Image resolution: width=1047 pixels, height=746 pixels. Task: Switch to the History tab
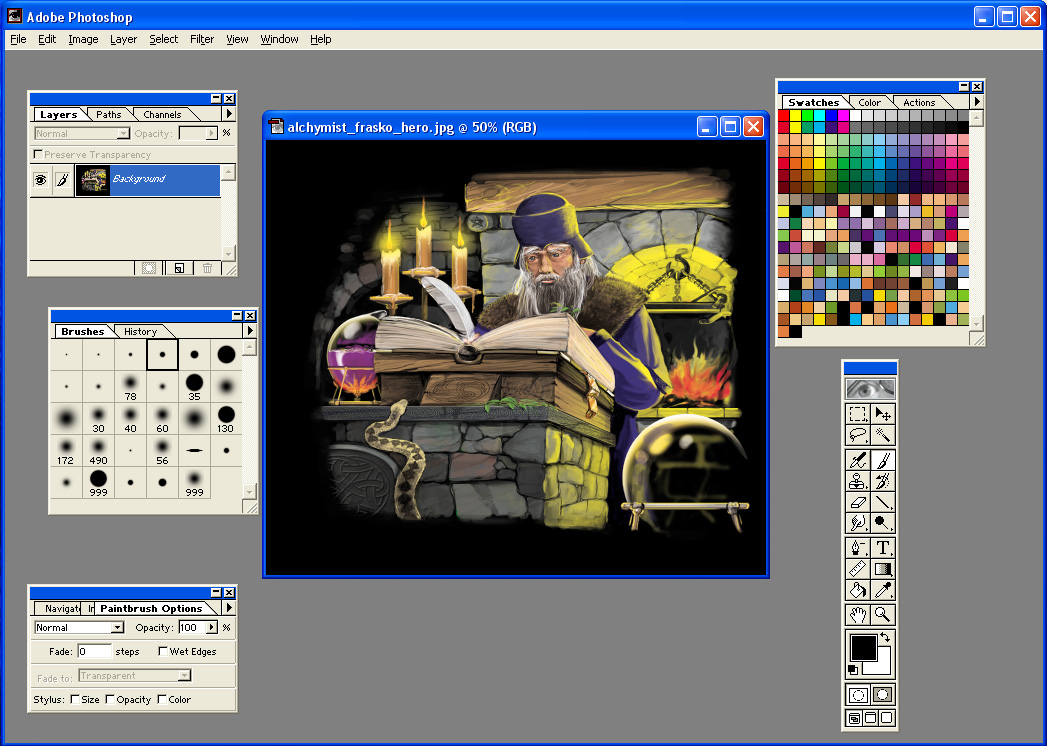tap(140, 331)
